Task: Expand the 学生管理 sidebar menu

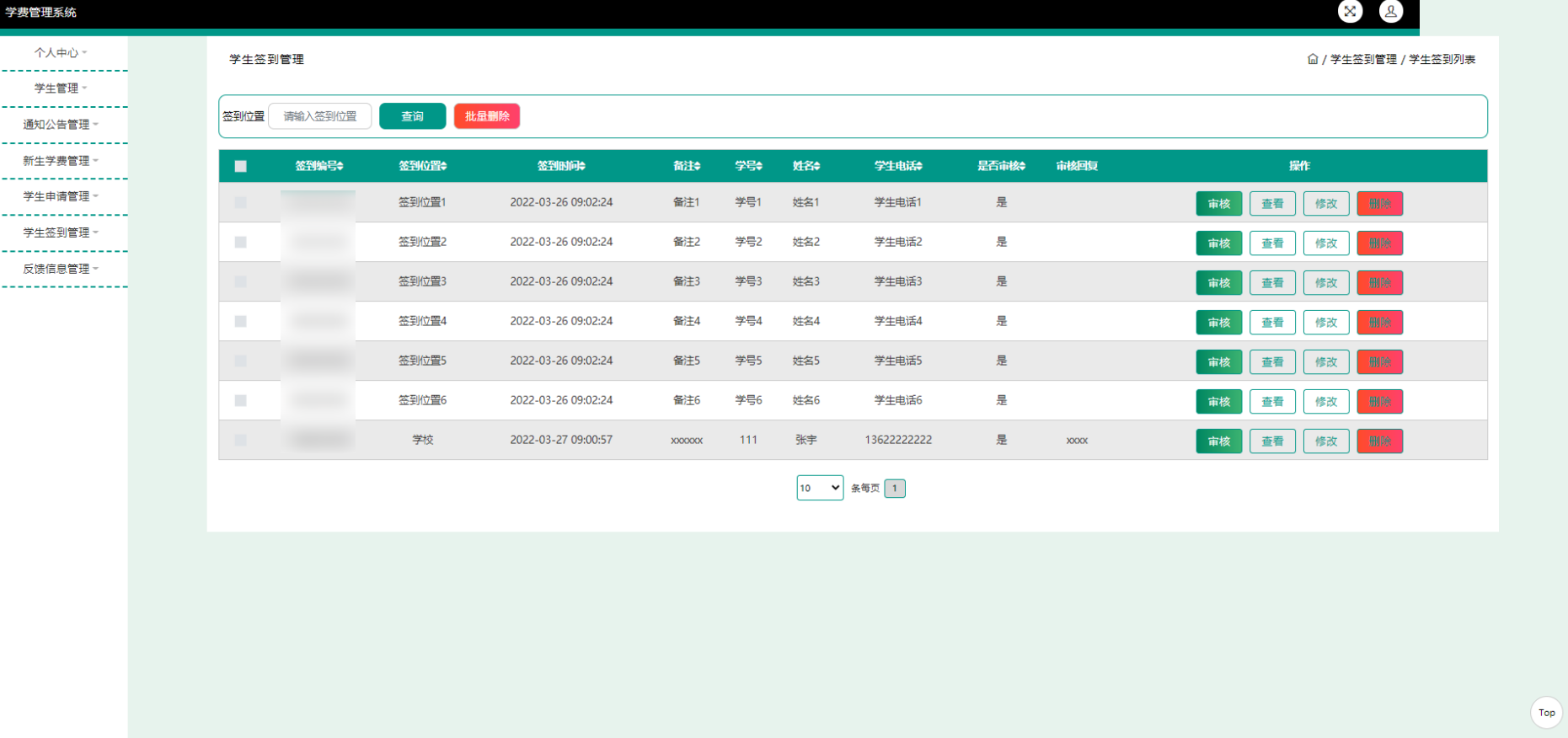Action: click(61, 88)
